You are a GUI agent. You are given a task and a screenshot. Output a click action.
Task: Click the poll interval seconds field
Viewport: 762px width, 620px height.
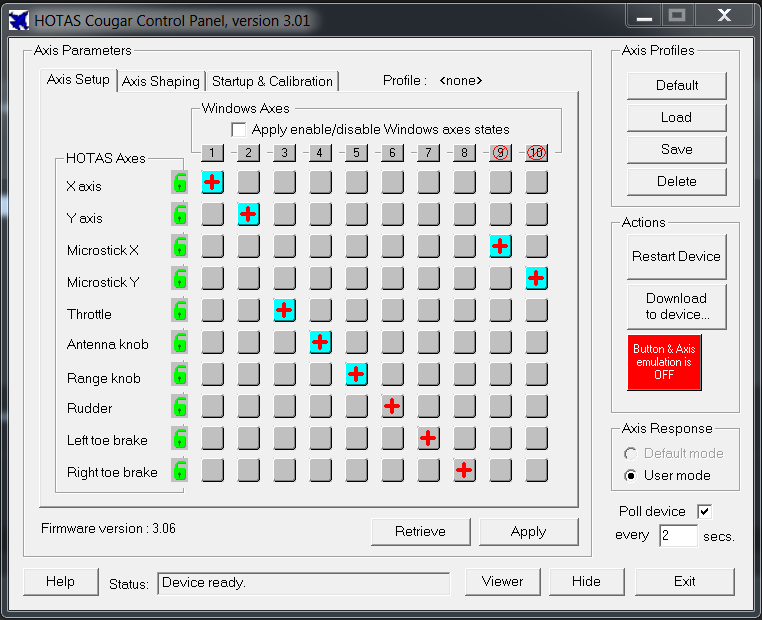(x=678, y=535)
